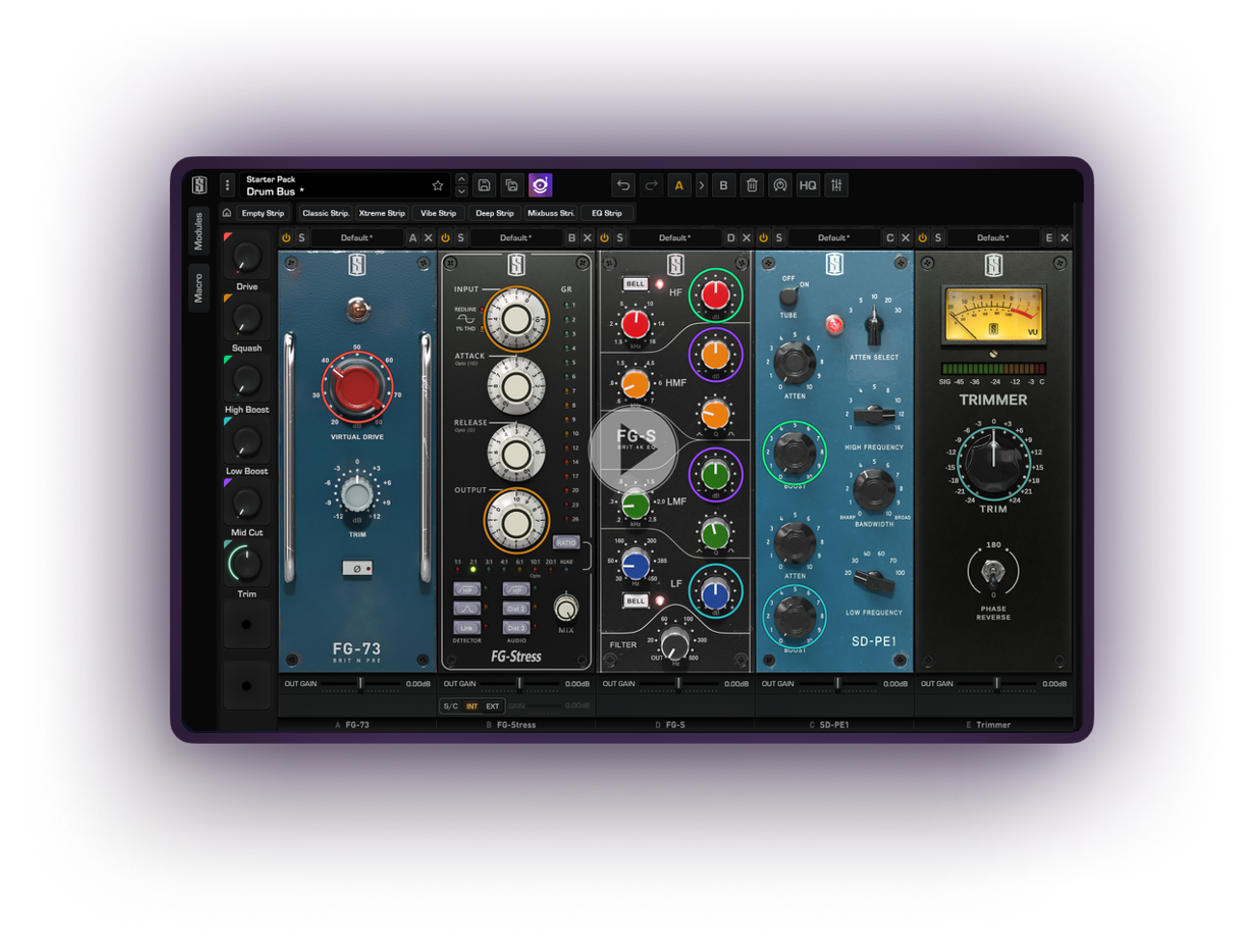
Task: Select the Empty Strip tab
Action: click(x=263, y=213)
